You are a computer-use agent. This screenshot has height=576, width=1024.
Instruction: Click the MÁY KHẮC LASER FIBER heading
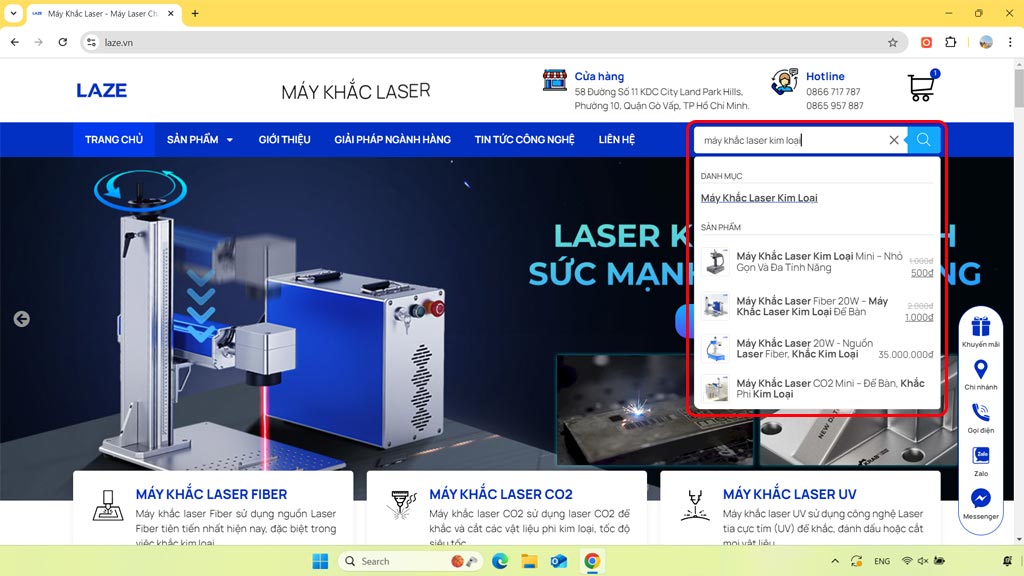[x=211, y=494]
